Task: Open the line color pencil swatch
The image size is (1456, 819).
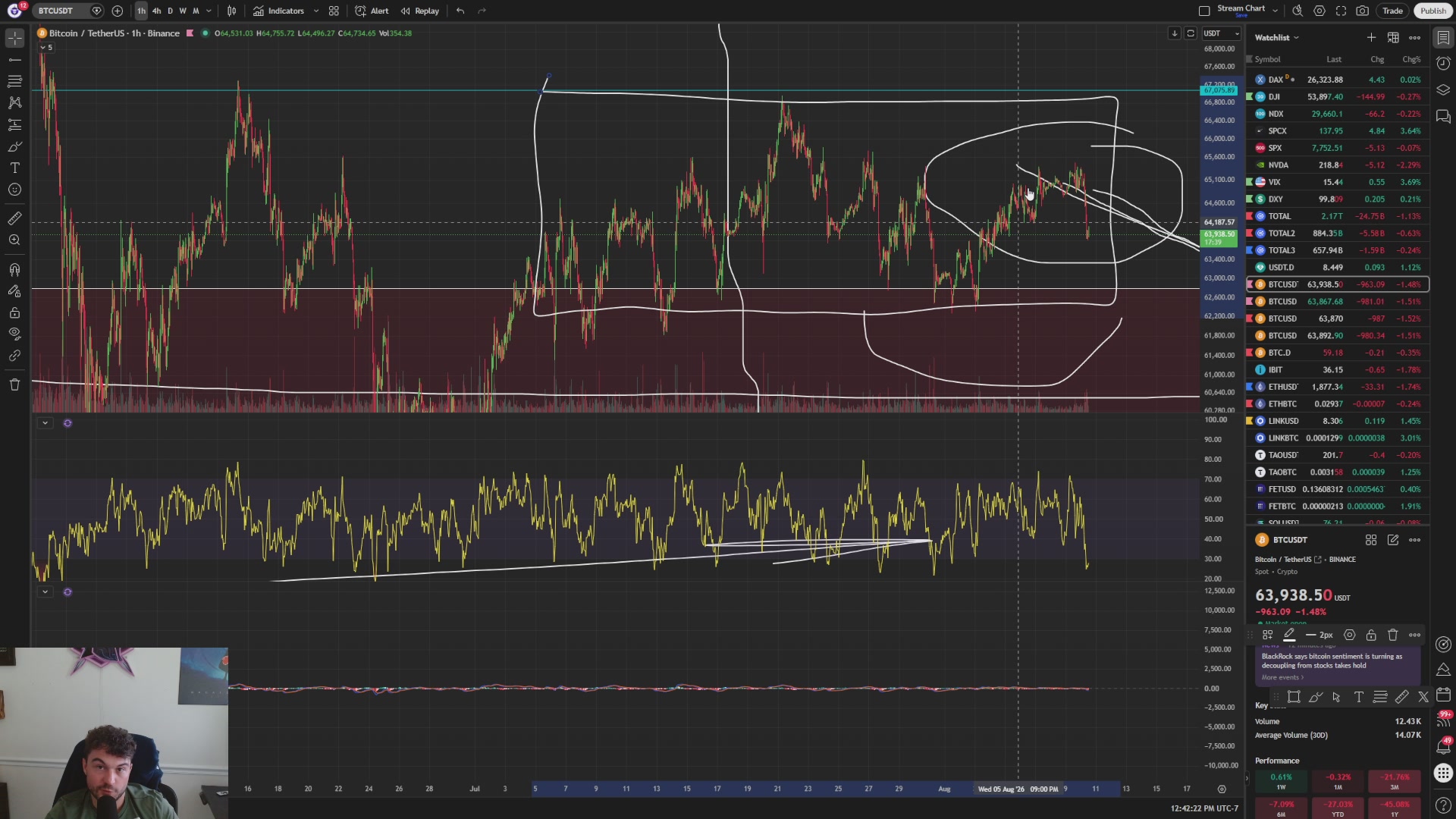Action: pos(1289,635)
